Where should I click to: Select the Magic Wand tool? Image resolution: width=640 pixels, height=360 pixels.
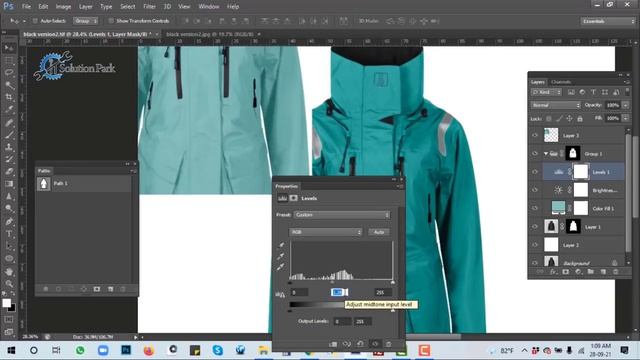[9, 85]
